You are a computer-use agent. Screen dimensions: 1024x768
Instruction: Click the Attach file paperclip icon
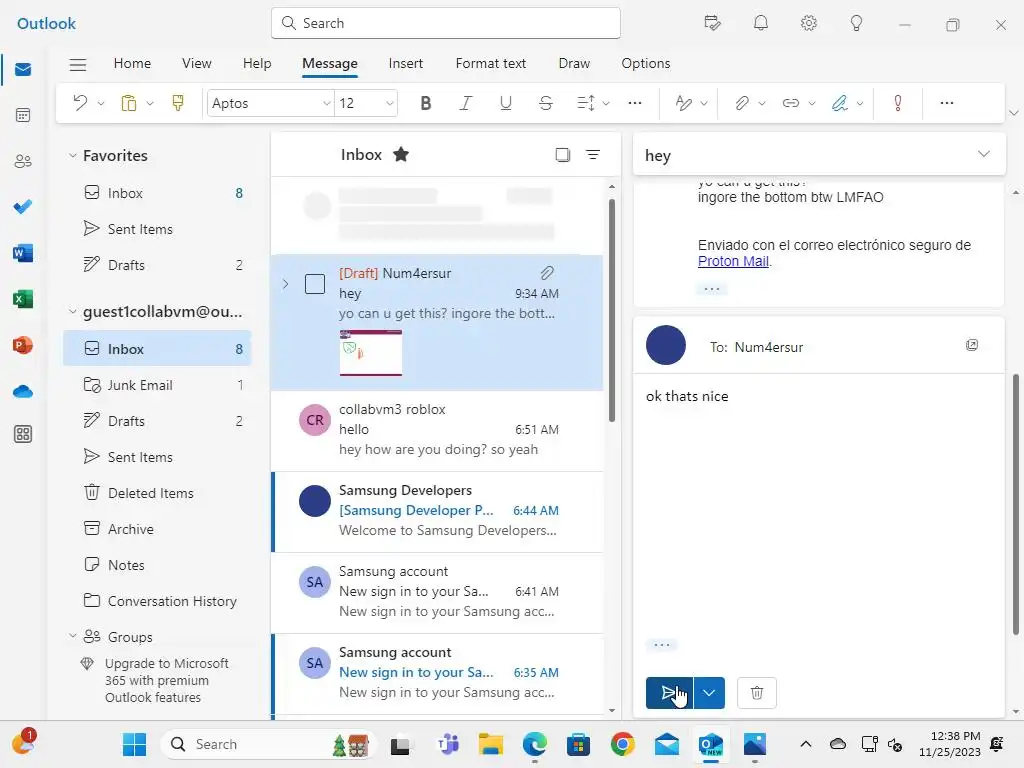(x=741, y=103)
